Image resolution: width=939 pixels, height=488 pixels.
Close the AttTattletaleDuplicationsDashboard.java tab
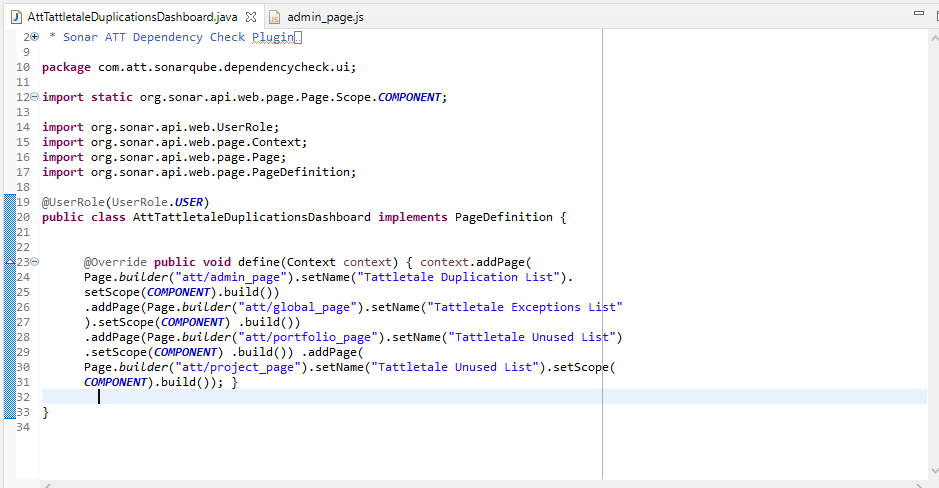(251, 17)
